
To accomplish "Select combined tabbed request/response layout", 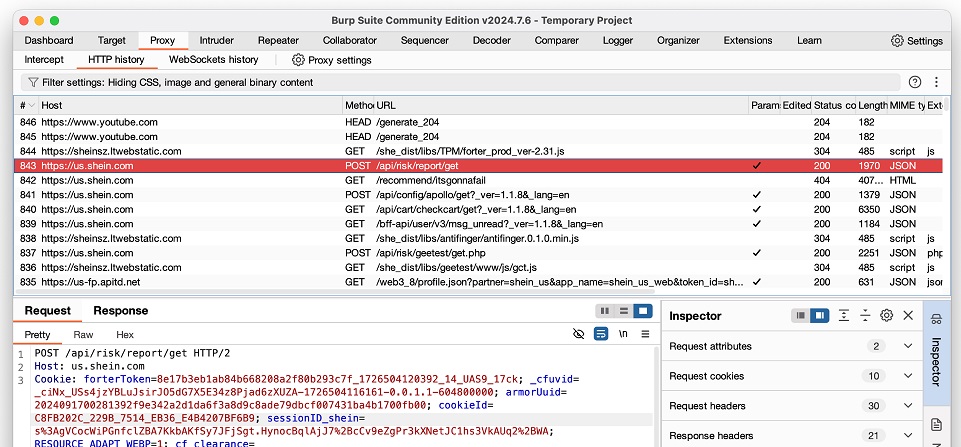I will pos(642,311).
